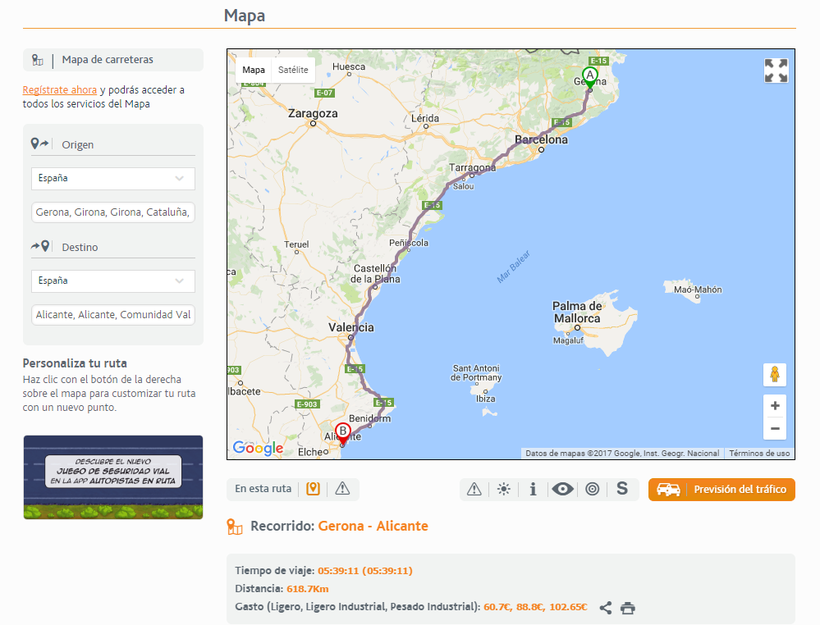Share the route via share icon
Image resolution: width=820 pixels, height=625 pixels.
(606, 607)
